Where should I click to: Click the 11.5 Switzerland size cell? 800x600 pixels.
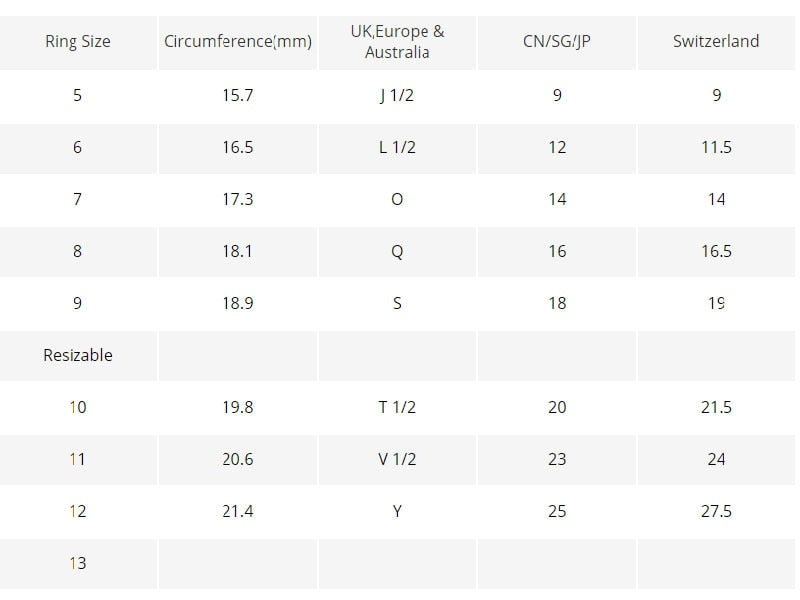[716, 147]
